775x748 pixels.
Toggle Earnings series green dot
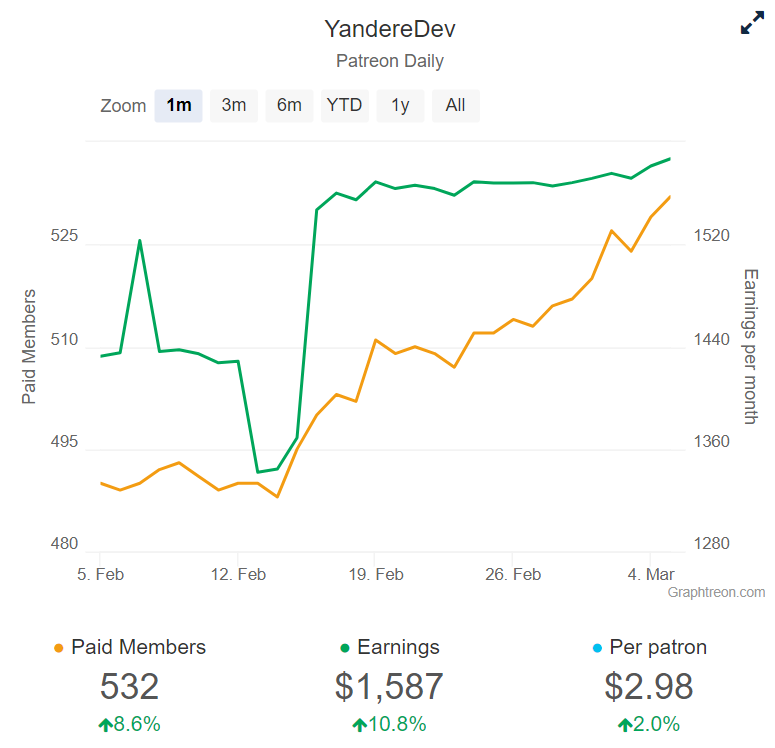pos(345,648)
